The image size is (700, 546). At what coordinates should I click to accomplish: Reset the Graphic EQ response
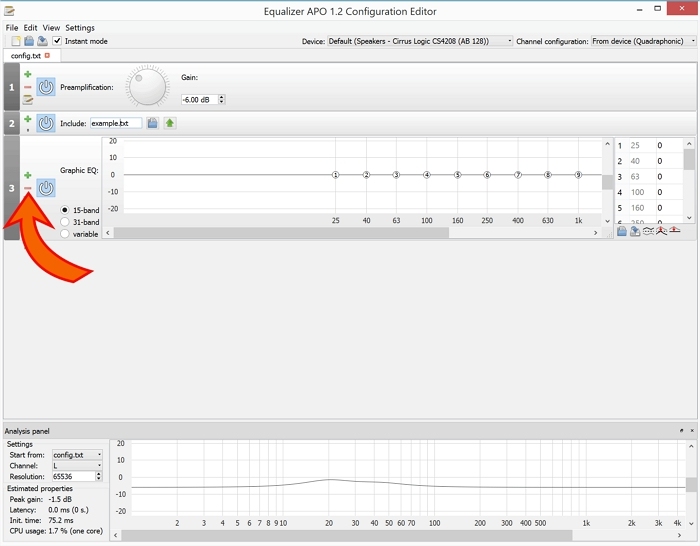(675, 231)
